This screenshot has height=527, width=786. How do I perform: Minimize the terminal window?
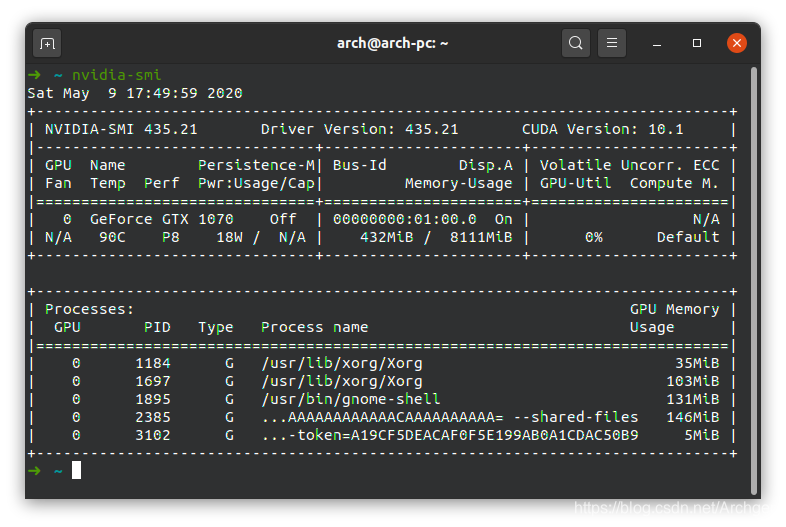coord(657,44)
